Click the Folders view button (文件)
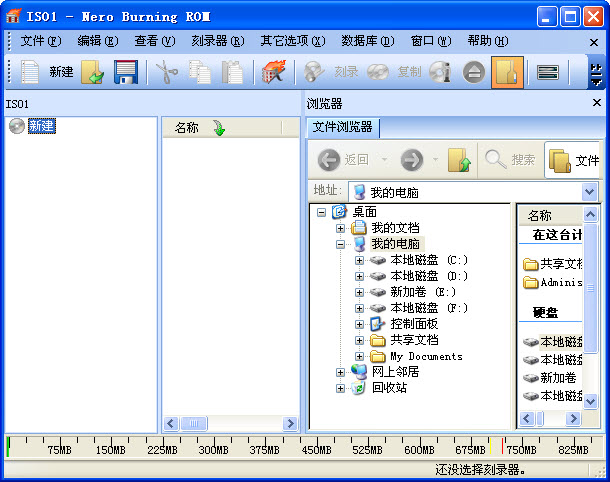This screenshot has height=482, width=610. (573, 160)
